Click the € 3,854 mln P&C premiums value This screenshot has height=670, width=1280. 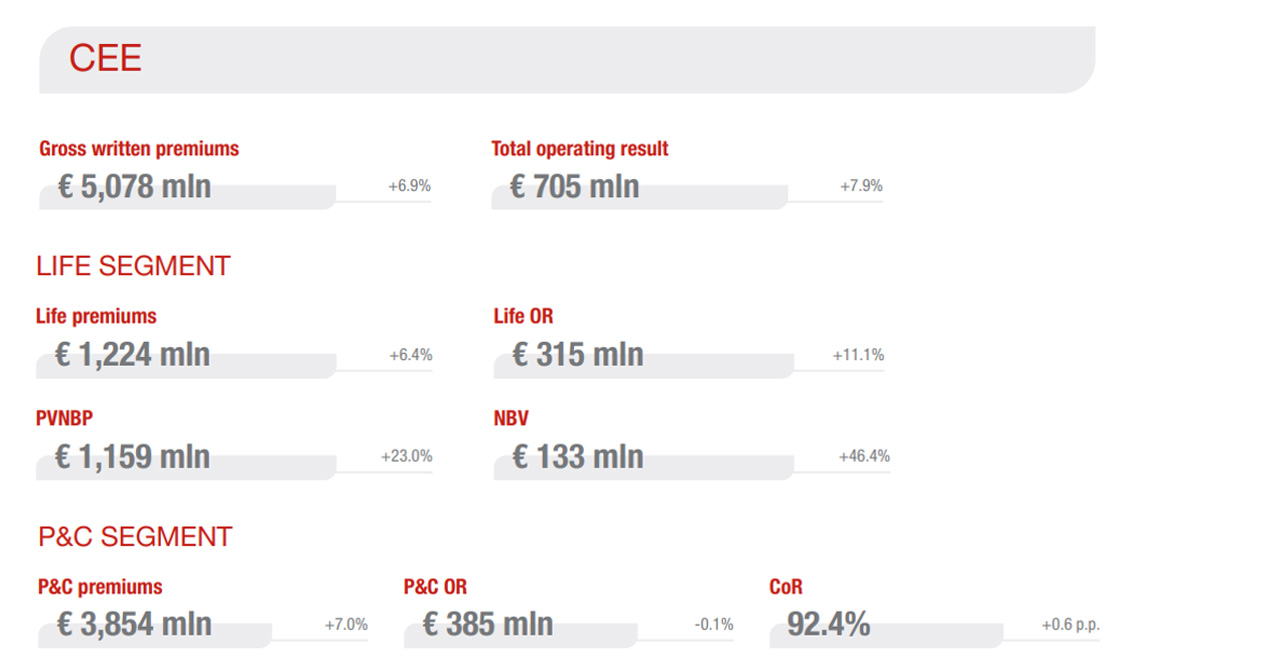(135, 625)
